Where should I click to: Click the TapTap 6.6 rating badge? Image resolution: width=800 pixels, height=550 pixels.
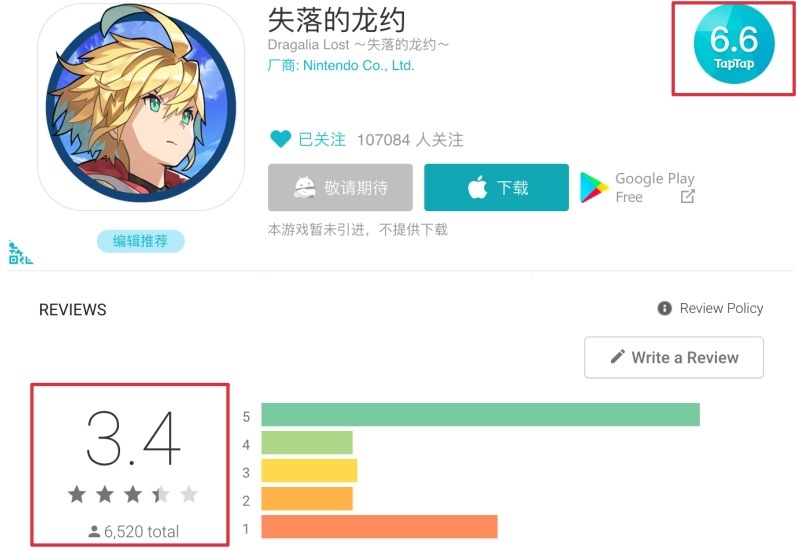[734, 44]
